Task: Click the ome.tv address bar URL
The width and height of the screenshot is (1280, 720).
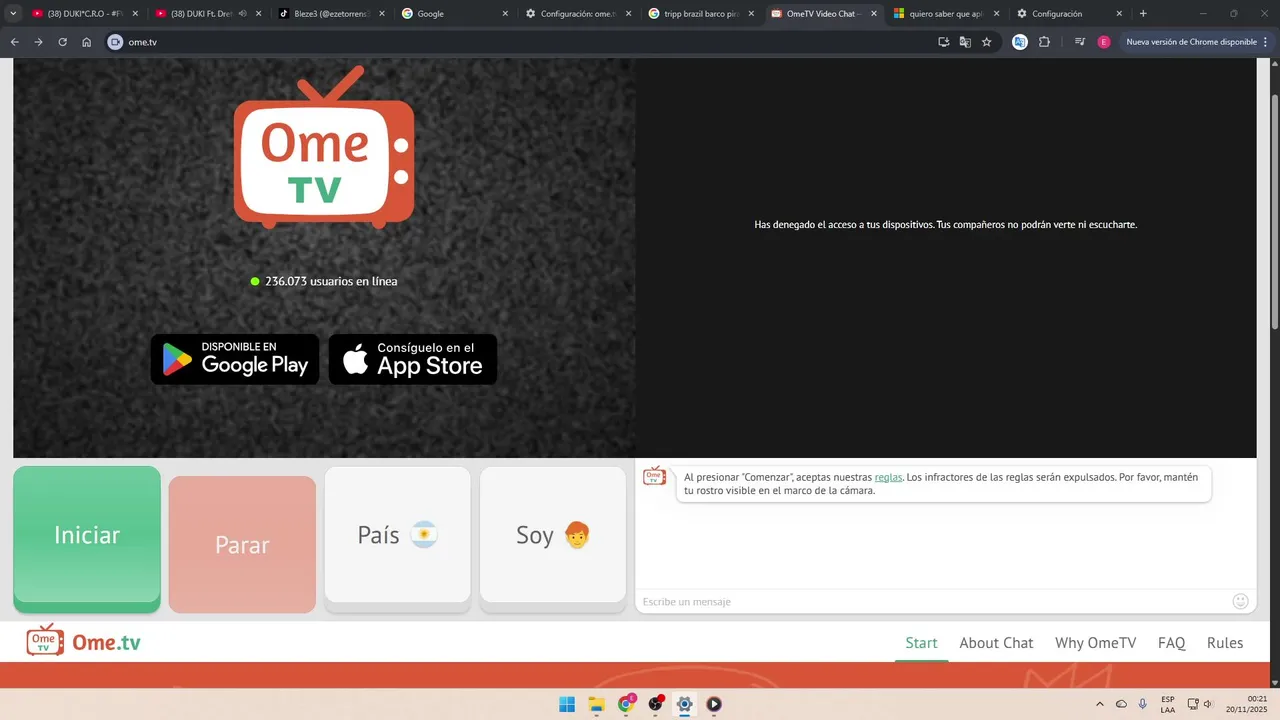Action: pos(143,42)
